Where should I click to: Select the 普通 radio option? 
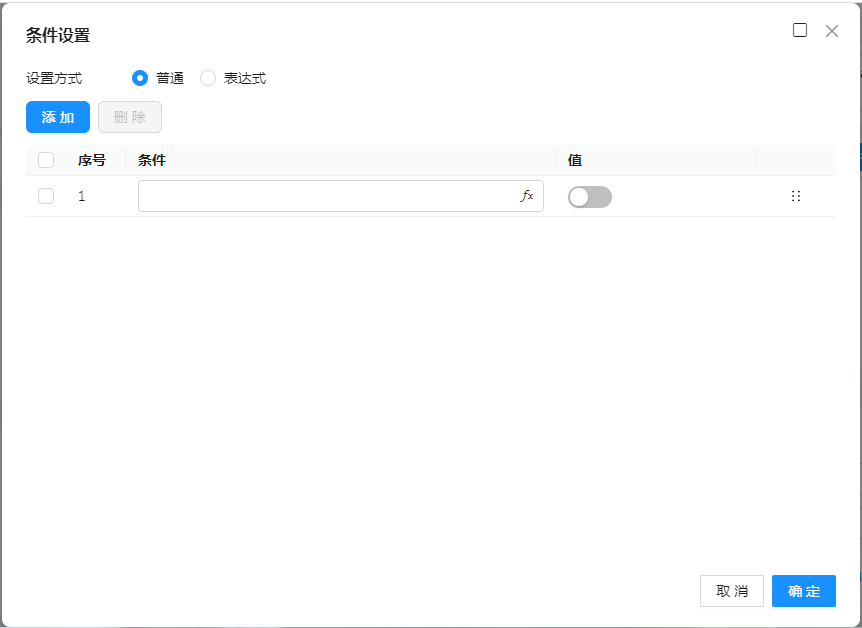(x=140, y=78)
